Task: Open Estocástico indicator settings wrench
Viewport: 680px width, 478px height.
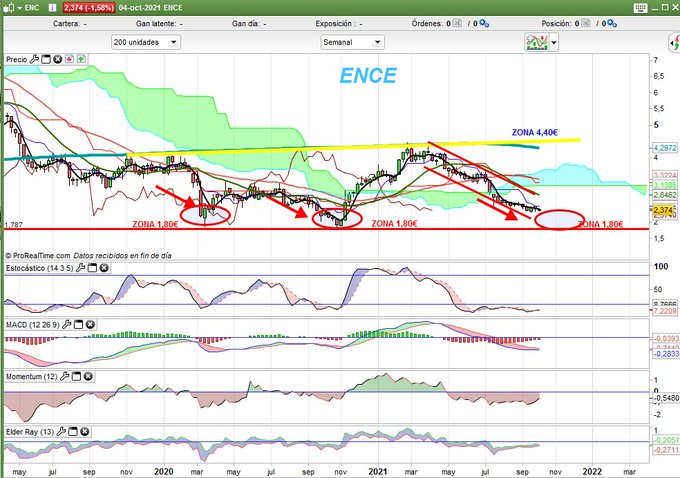Action: tap(81, 268)
